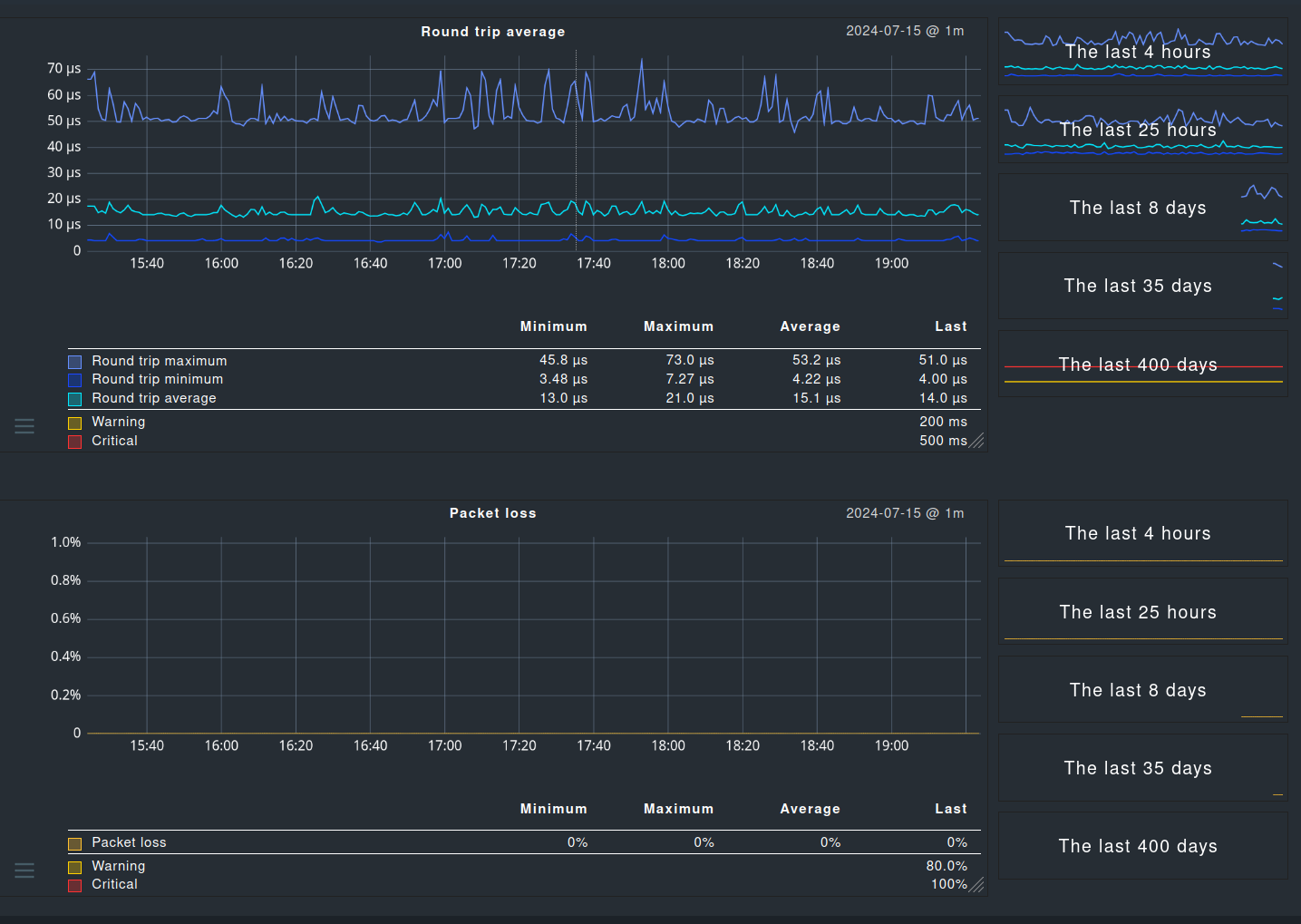Click the round trip Warning color box

75,423
